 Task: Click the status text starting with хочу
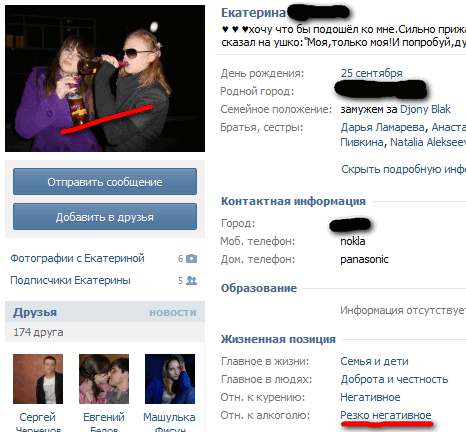pos(344,36)
